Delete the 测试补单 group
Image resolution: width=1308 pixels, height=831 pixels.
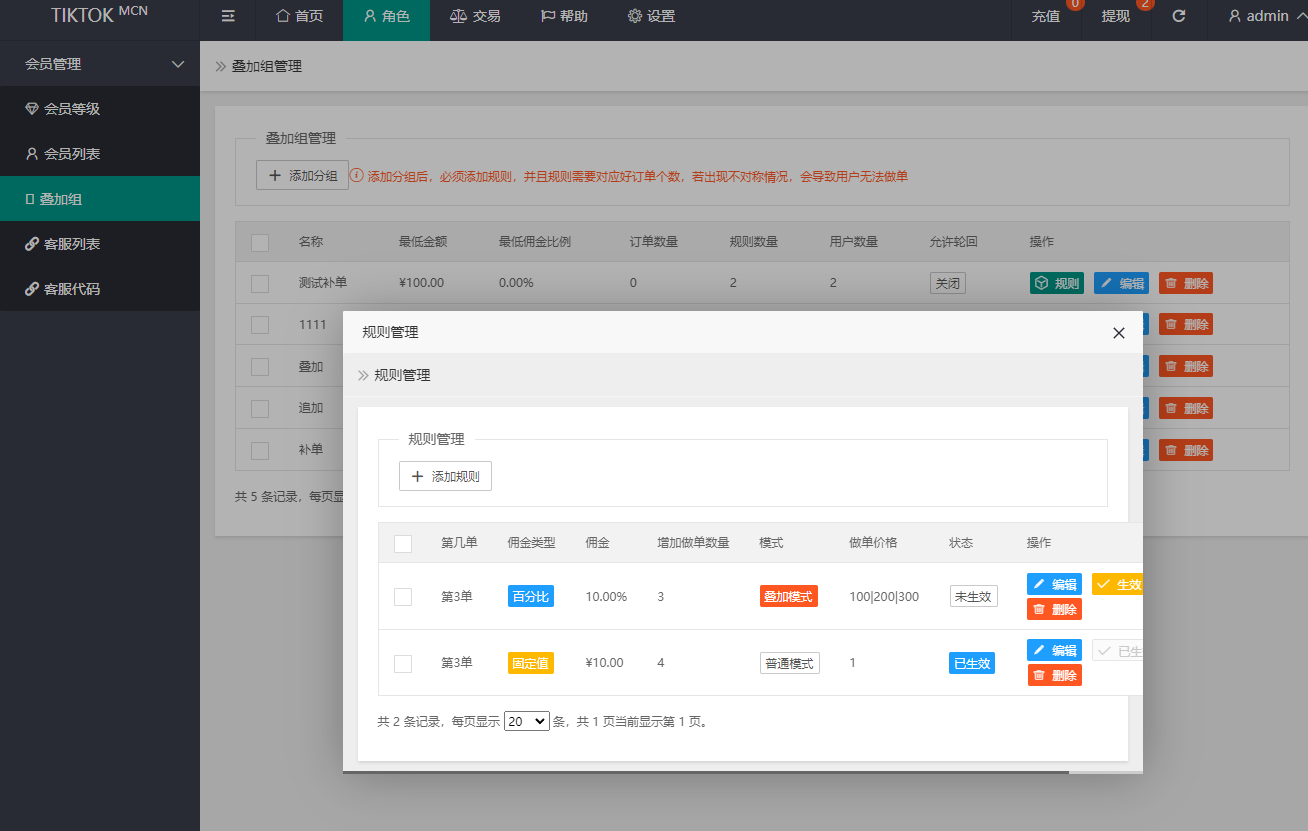[1186, 283]
